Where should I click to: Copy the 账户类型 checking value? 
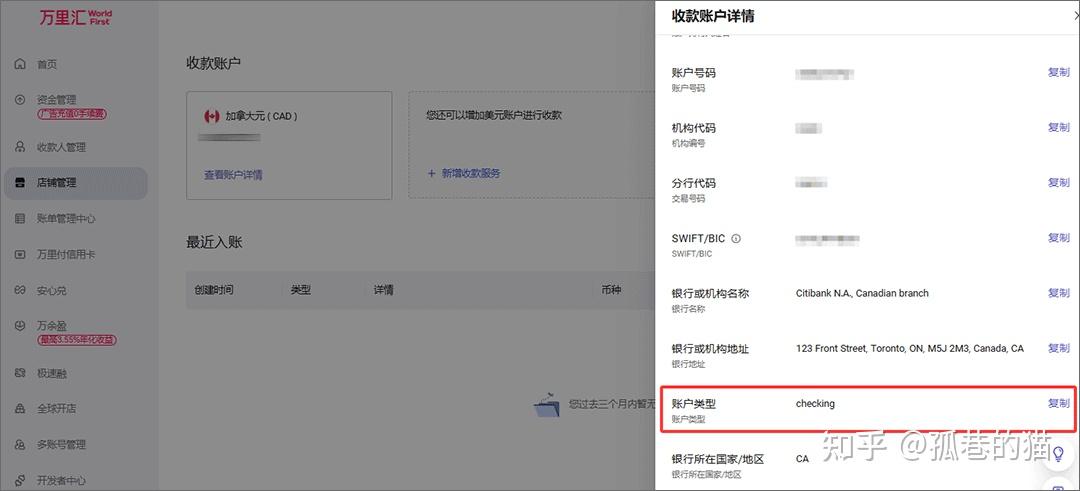1059,404
